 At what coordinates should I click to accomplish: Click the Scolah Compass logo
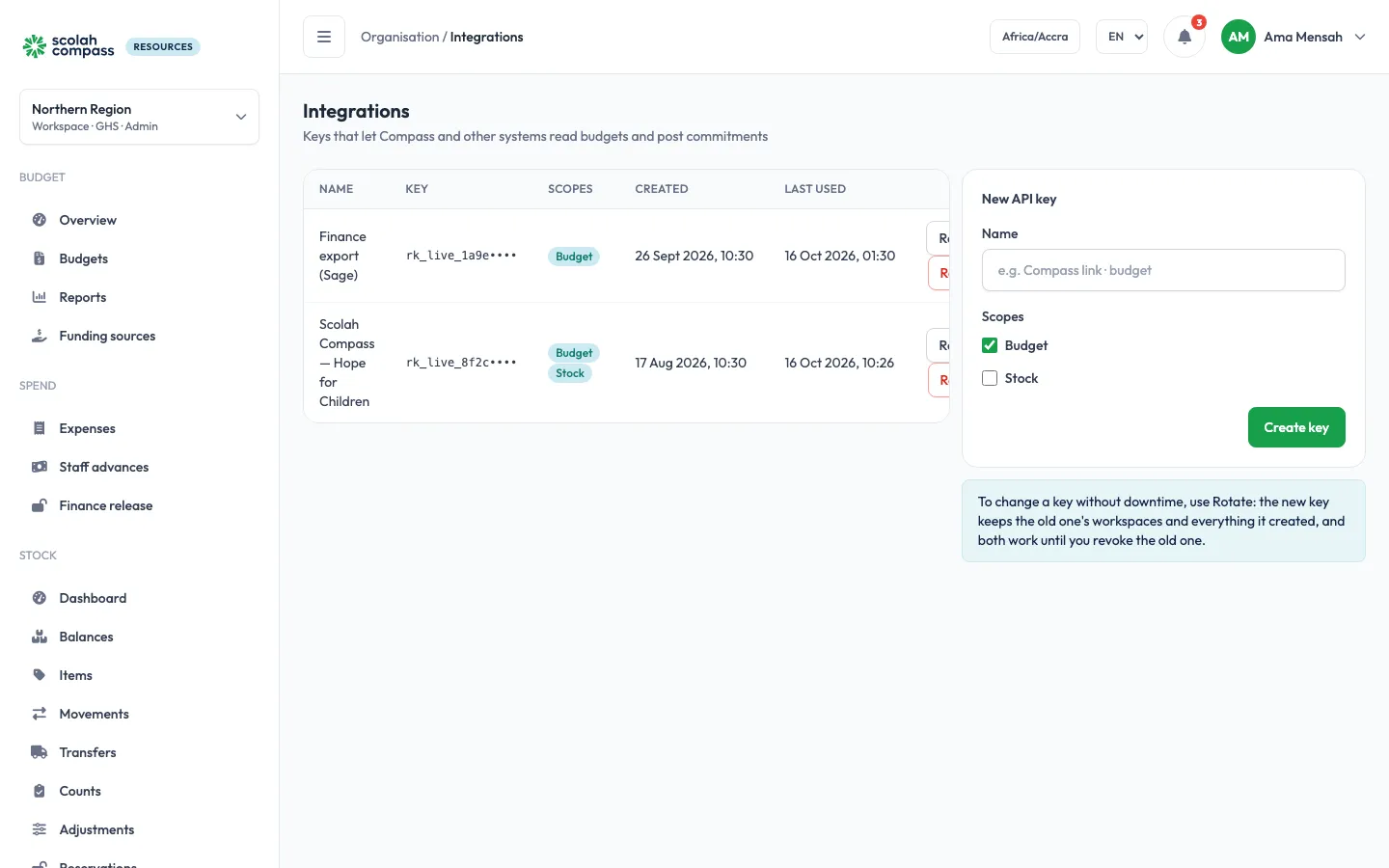point(68,45)
